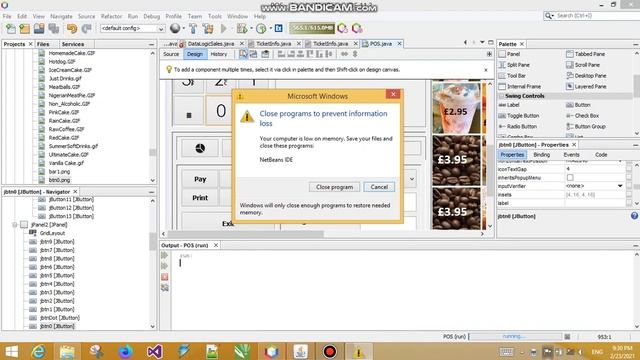Click the Save All toolbar icon
Viewport: 640px width, 360px height.
[53, 29]
